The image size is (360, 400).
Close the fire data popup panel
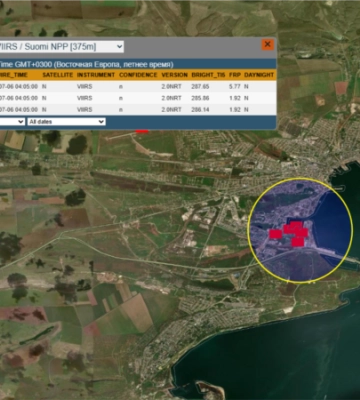click(267, 44)
